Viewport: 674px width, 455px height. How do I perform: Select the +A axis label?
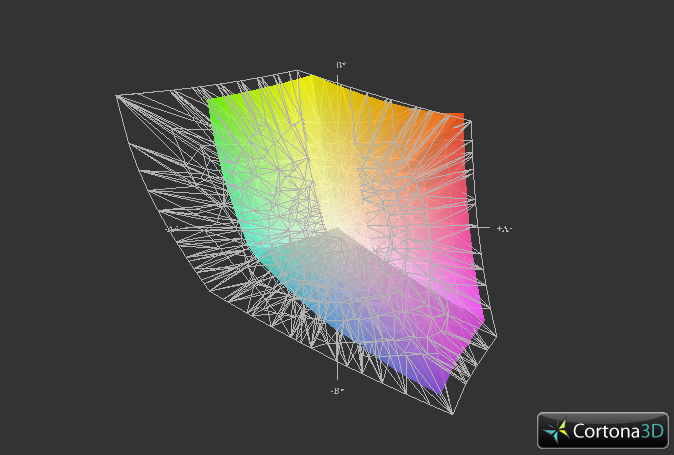tap(504, 229)
